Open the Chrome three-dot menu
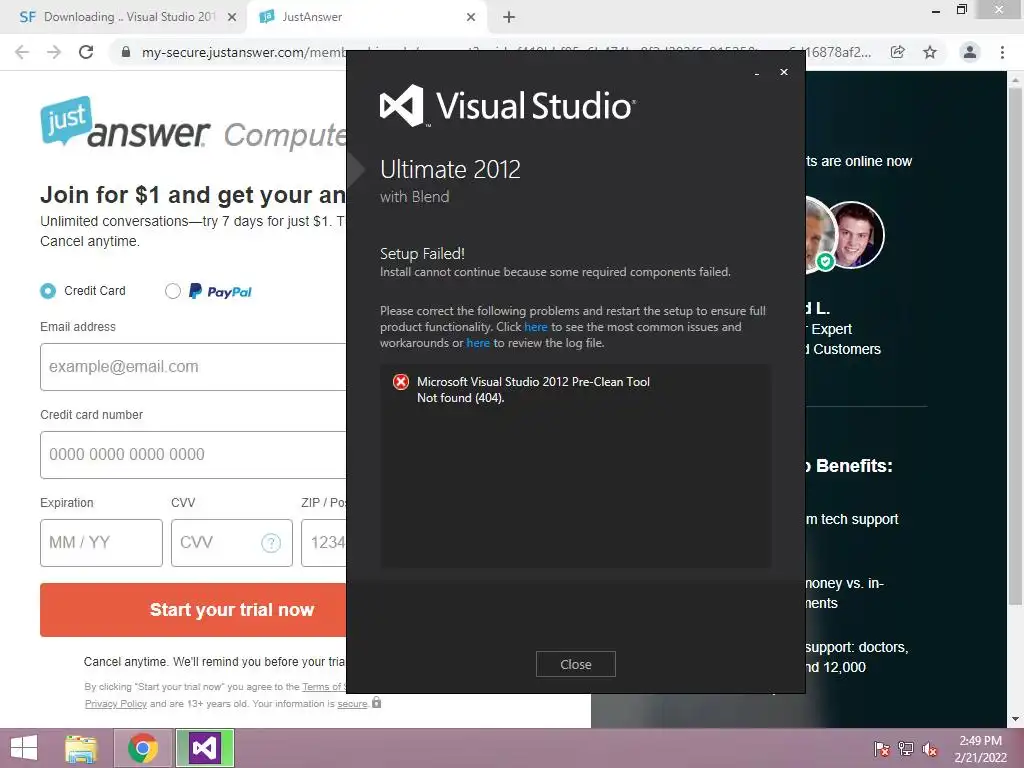 click(x=1002, y=52)
